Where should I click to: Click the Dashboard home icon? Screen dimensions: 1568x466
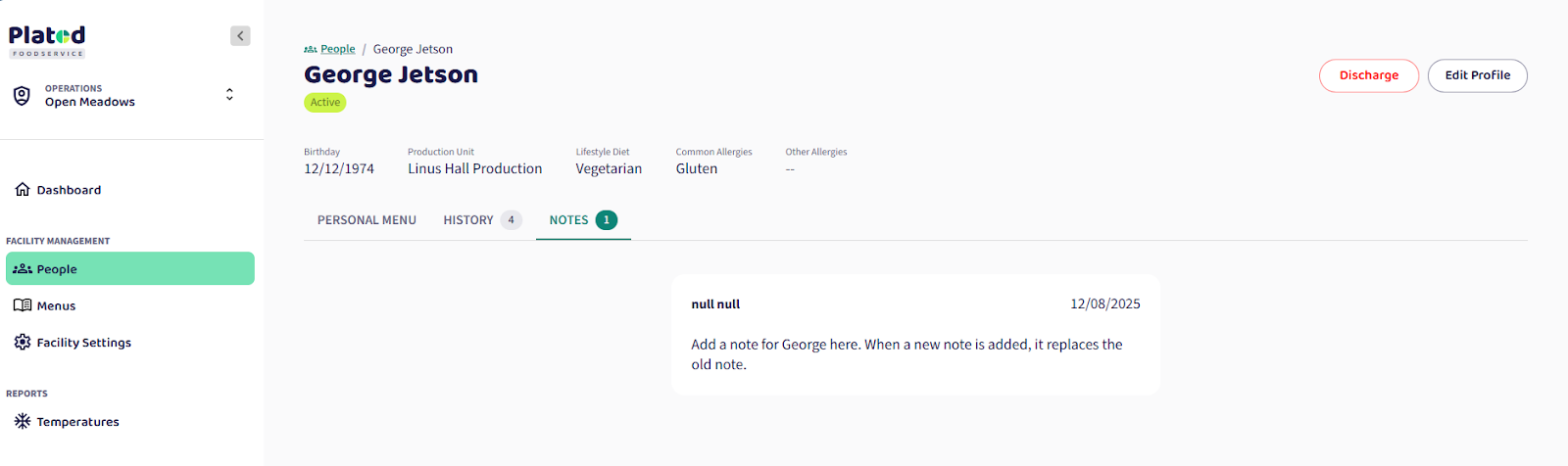pos(23,190)
